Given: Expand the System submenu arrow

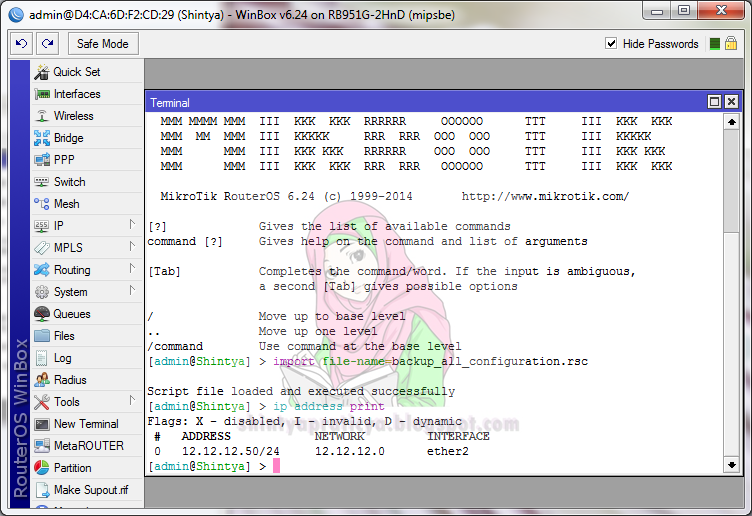Looking at the screenshot, I should (132, 290).
